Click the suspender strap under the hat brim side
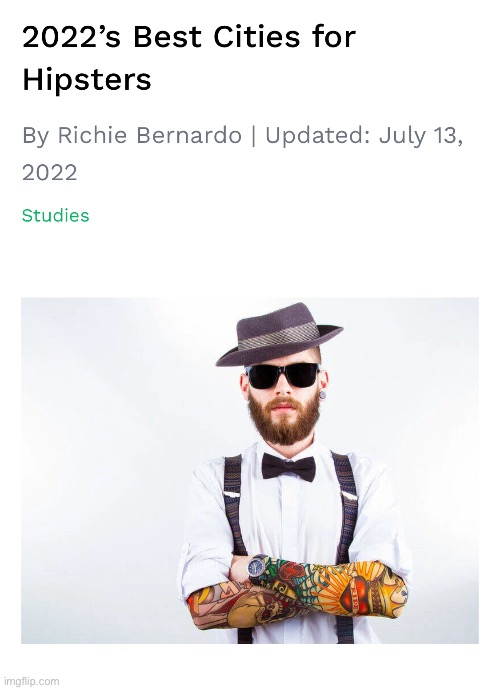The height and width of the screenshot is (690, 500). pyautogui.click(x=235, y=506)
